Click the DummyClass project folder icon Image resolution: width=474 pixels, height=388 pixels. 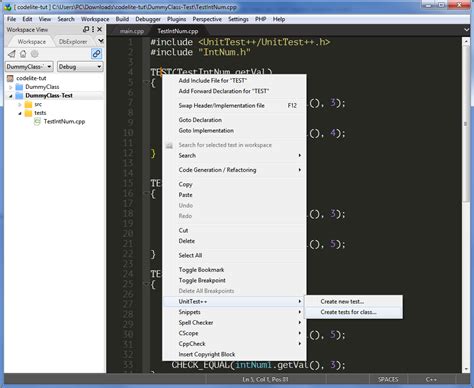pyautogui.click(x=20, y=87)
